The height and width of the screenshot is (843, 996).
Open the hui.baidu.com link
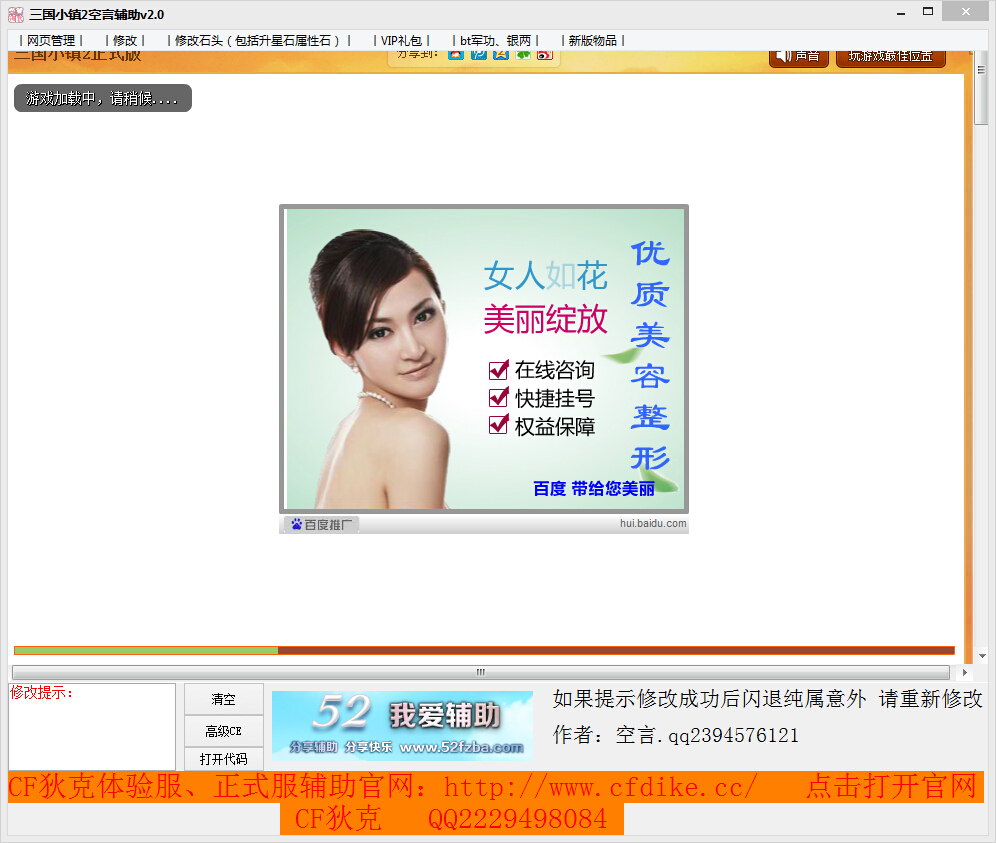(x=653, y=523)
